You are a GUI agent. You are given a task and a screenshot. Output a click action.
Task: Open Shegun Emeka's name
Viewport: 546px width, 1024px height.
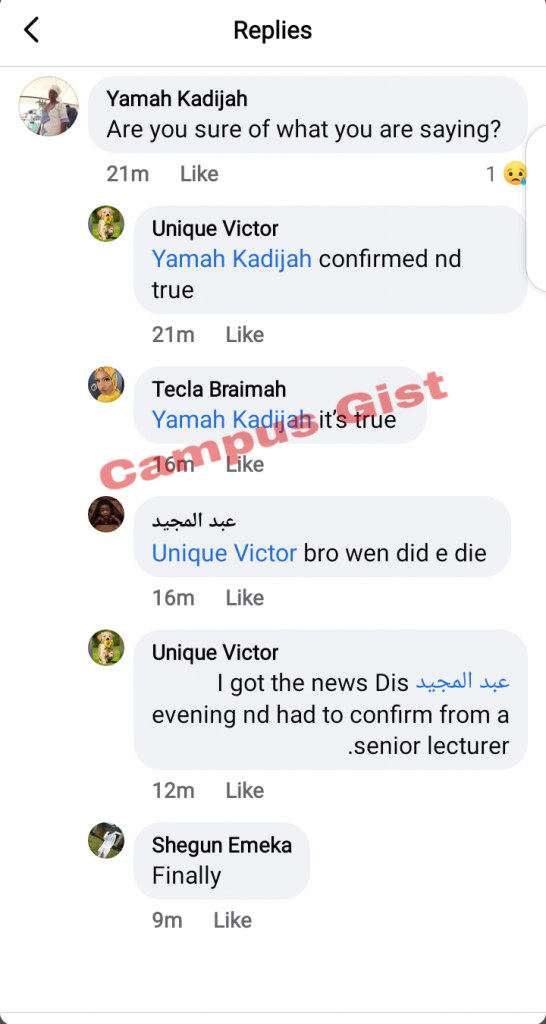pyautogui.click(x=221, y=845)
